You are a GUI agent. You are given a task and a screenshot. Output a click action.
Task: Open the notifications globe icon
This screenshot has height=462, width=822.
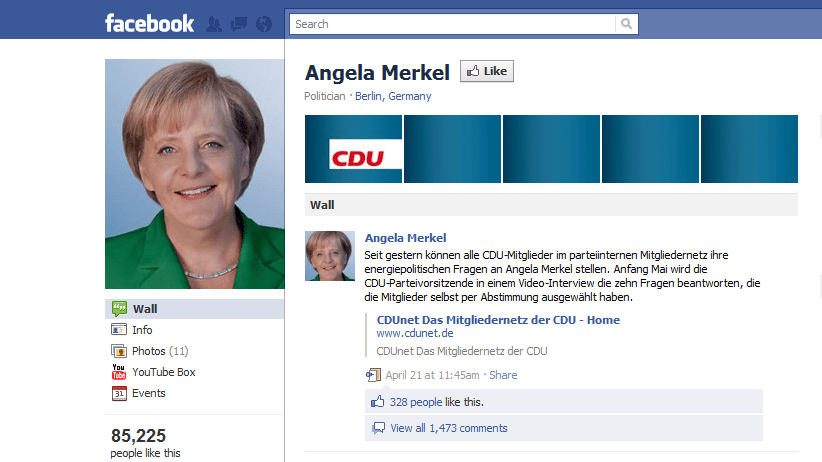[x=264, y=24]
